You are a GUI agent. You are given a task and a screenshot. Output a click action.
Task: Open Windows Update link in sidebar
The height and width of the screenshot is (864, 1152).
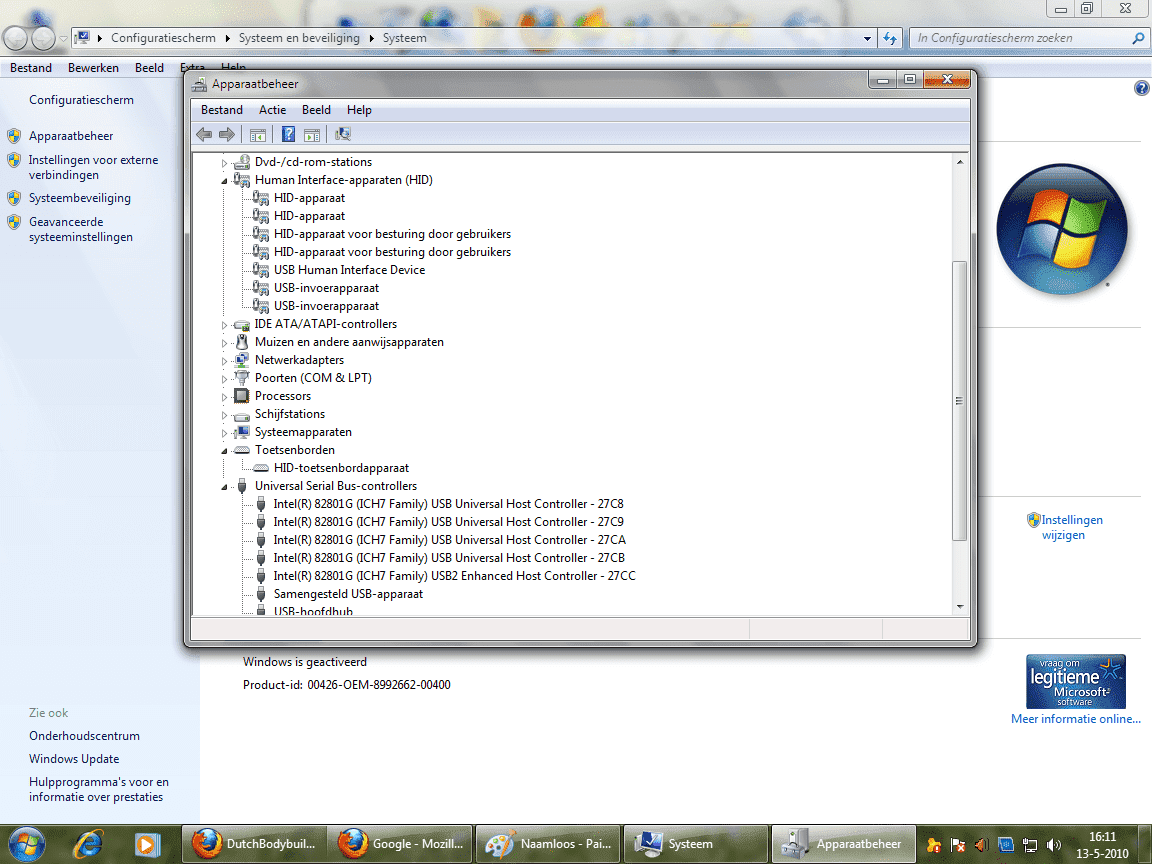pyautogui.click(x=74, y=759)
